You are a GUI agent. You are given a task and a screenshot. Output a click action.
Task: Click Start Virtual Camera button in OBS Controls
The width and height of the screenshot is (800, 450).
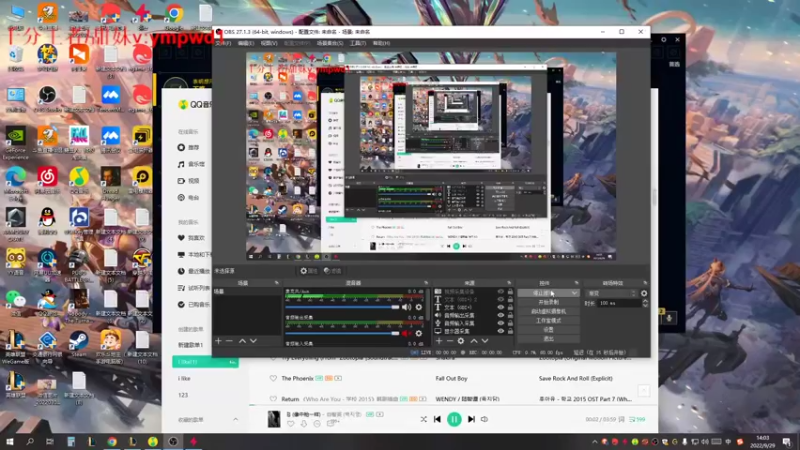[548, 311]
